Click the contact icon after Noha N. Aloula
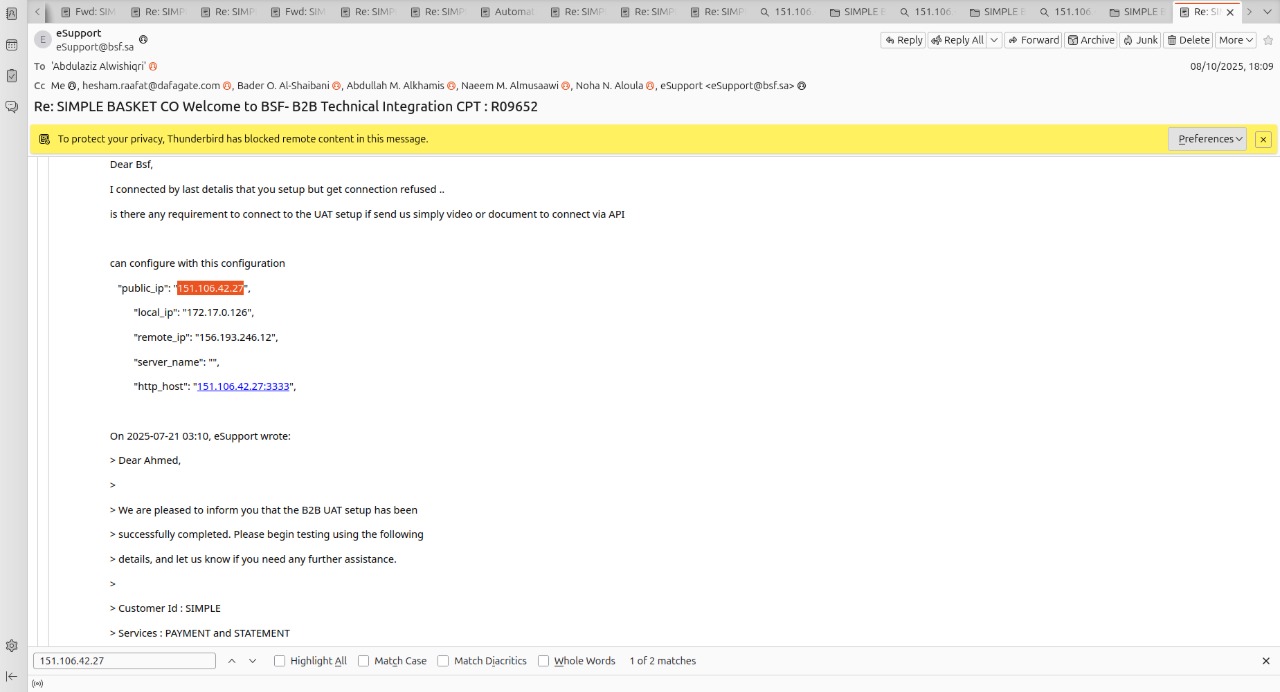This screenshot has width=1280, height=692. click(x=650, y=86)
